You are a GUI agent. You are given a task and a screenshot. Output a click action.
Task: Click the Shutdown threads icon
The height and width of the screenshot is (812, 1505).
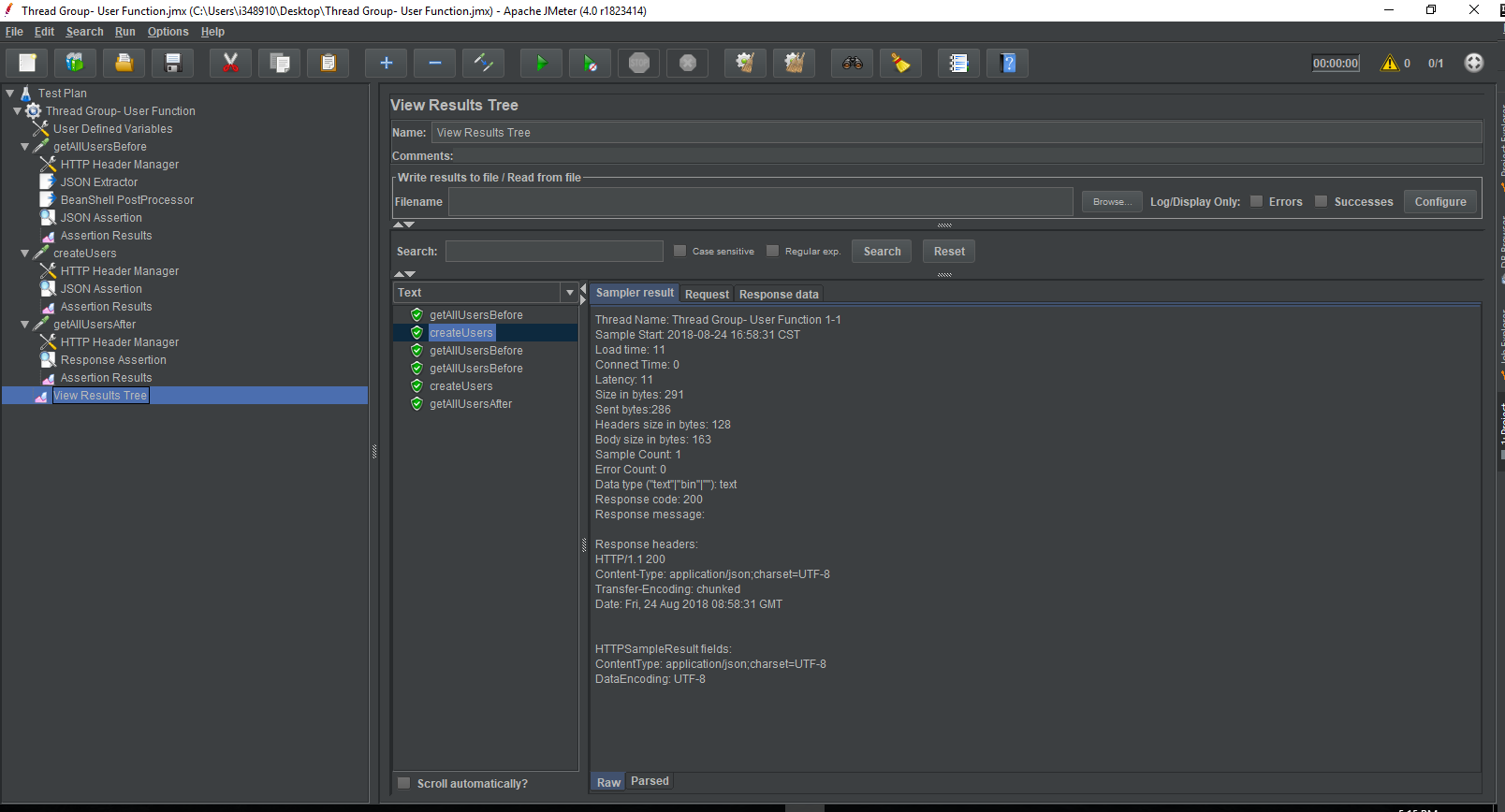pos(687,63)
